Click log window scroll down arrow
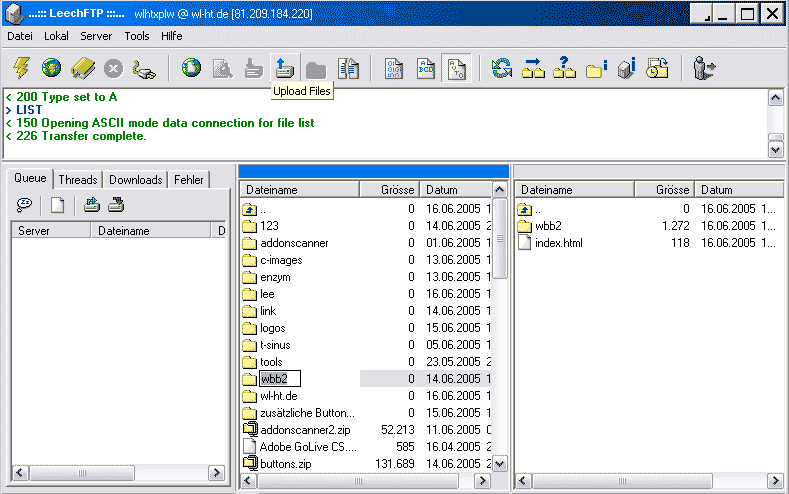Viewport: 789px width, 494px height. (x=775, y=149)
